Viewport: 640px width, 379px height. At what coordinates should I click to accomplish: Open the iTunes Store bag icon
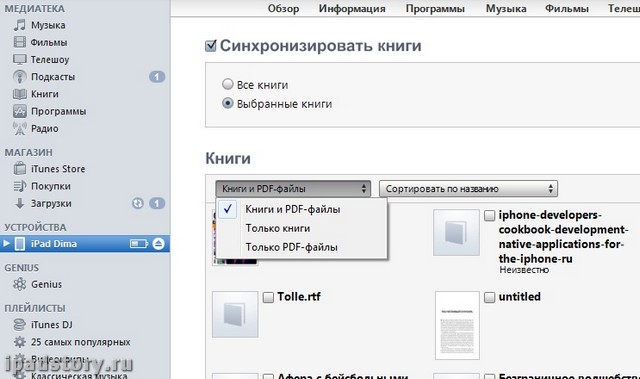[20, 168]
